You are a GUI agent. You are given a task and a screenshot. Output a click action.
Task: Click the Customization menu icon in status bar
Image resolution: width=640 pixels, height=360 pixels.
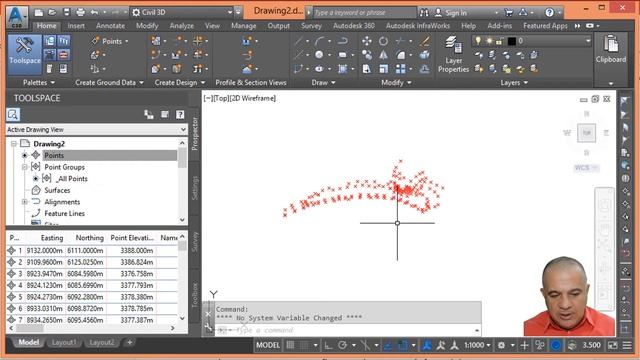(x=627, y=345)
